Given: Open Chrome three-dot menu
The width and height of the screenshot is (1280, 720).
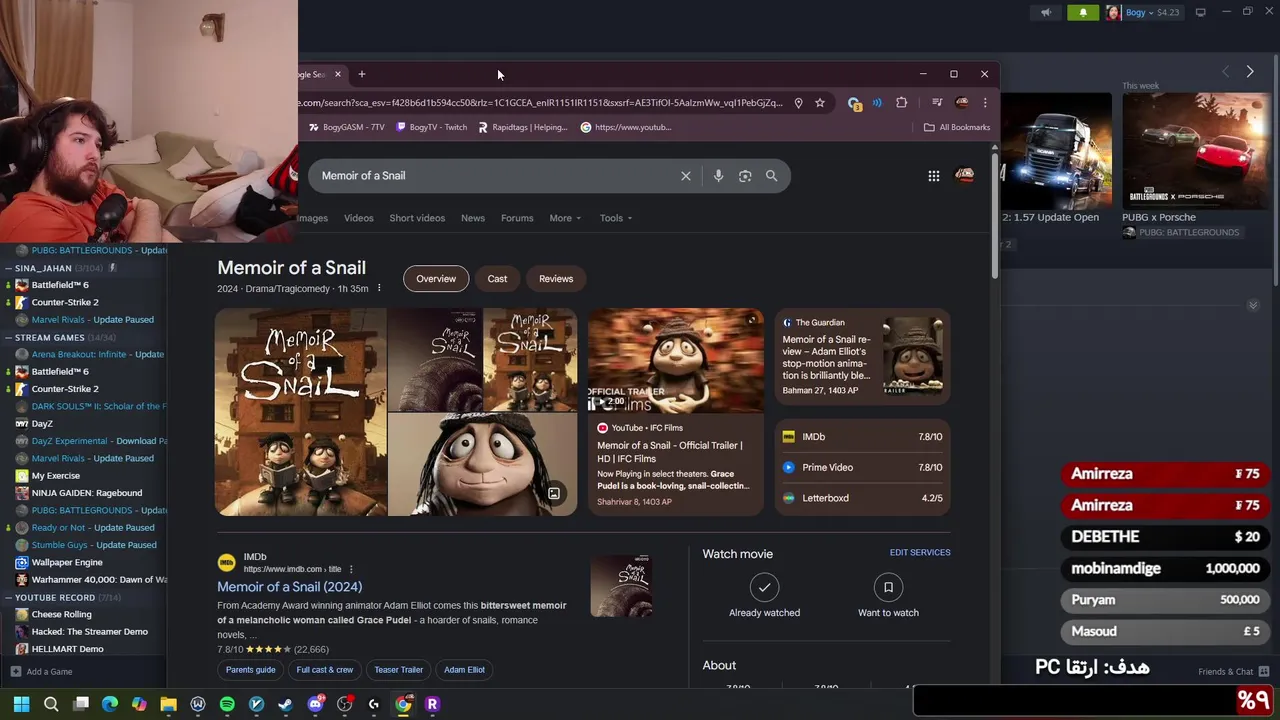Looking at the screenshot, I should [x=985, y=103].
